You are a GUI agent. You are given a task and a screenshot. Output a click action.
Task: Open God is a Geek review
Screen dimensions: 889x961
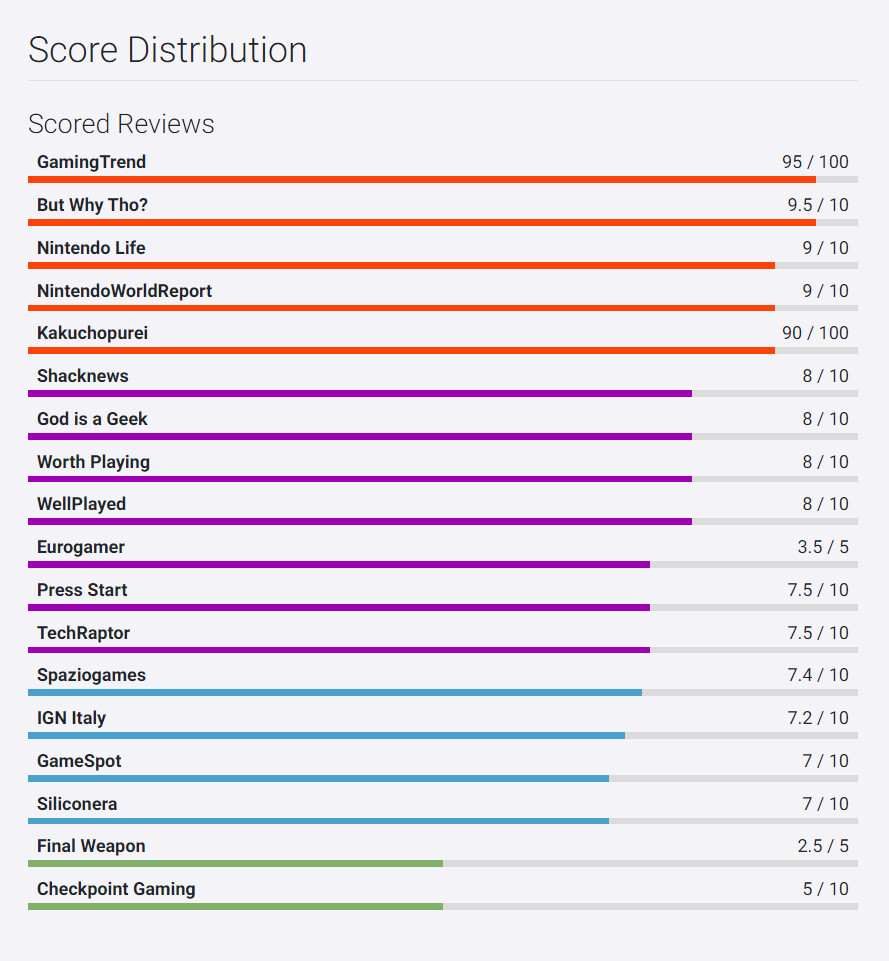(x=92, y=419)
